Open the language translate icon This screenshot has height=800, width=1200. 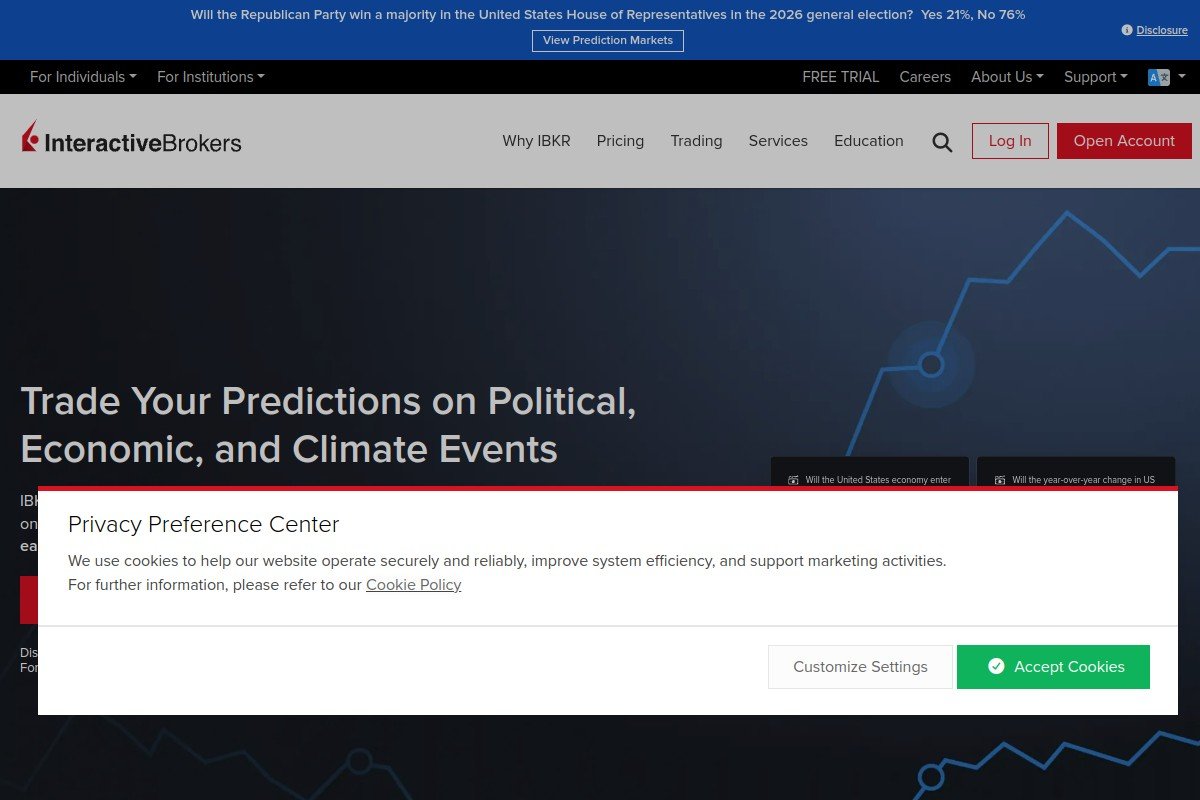(x=1159, y=77)
